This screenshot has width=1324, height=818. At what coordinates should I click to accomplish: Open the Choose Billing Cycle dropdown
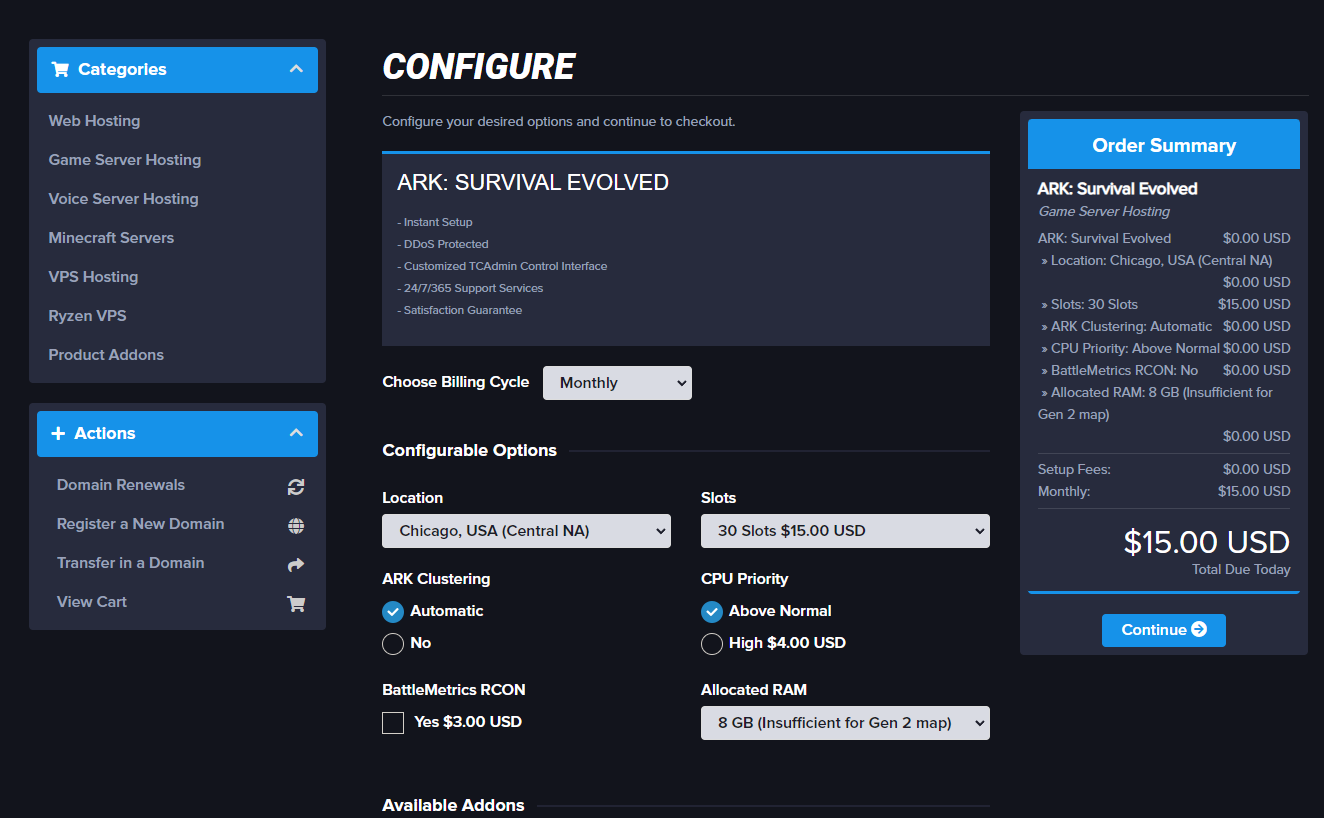coord(617,382)
